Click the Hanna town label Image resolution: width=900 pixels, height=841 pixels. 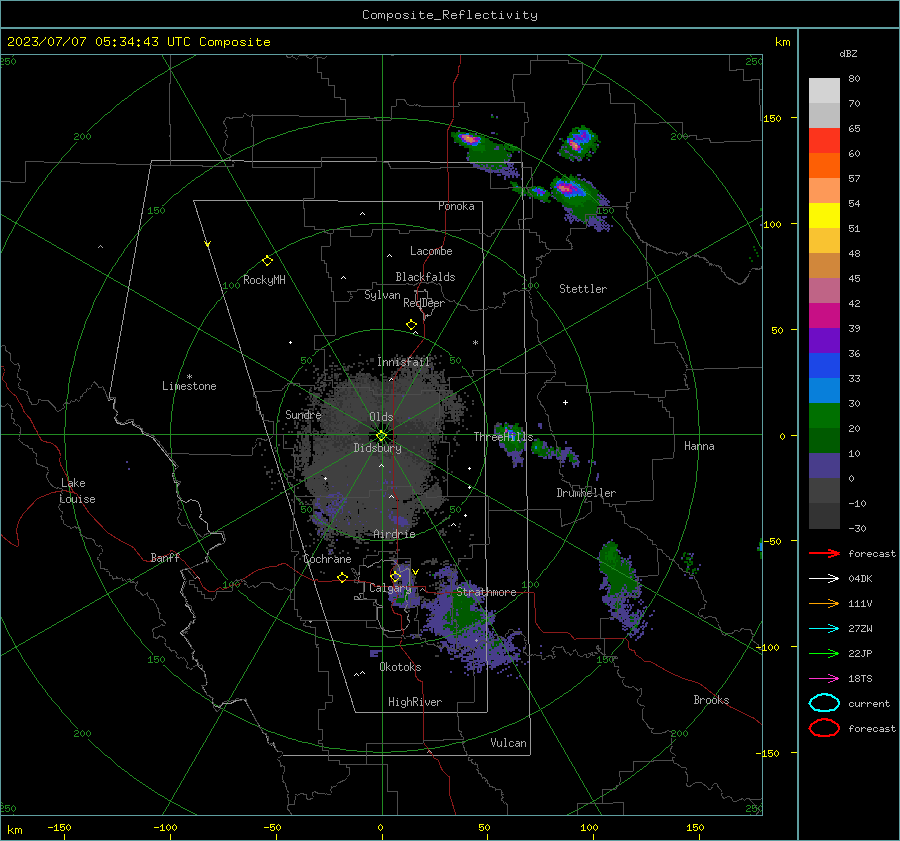coord(699,446)
